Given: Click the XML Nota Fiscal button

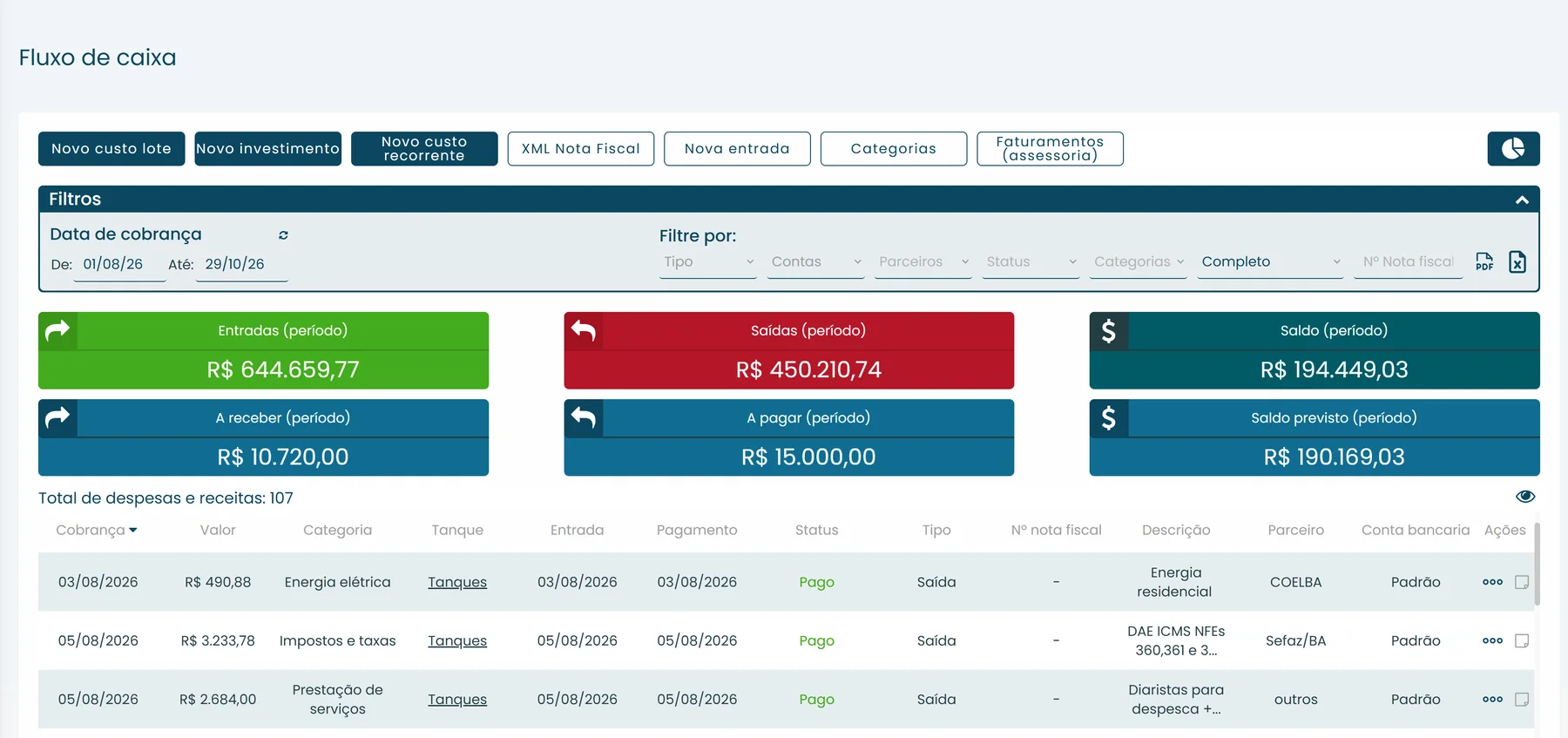Looking at the screenshot, I should point(581,149).
